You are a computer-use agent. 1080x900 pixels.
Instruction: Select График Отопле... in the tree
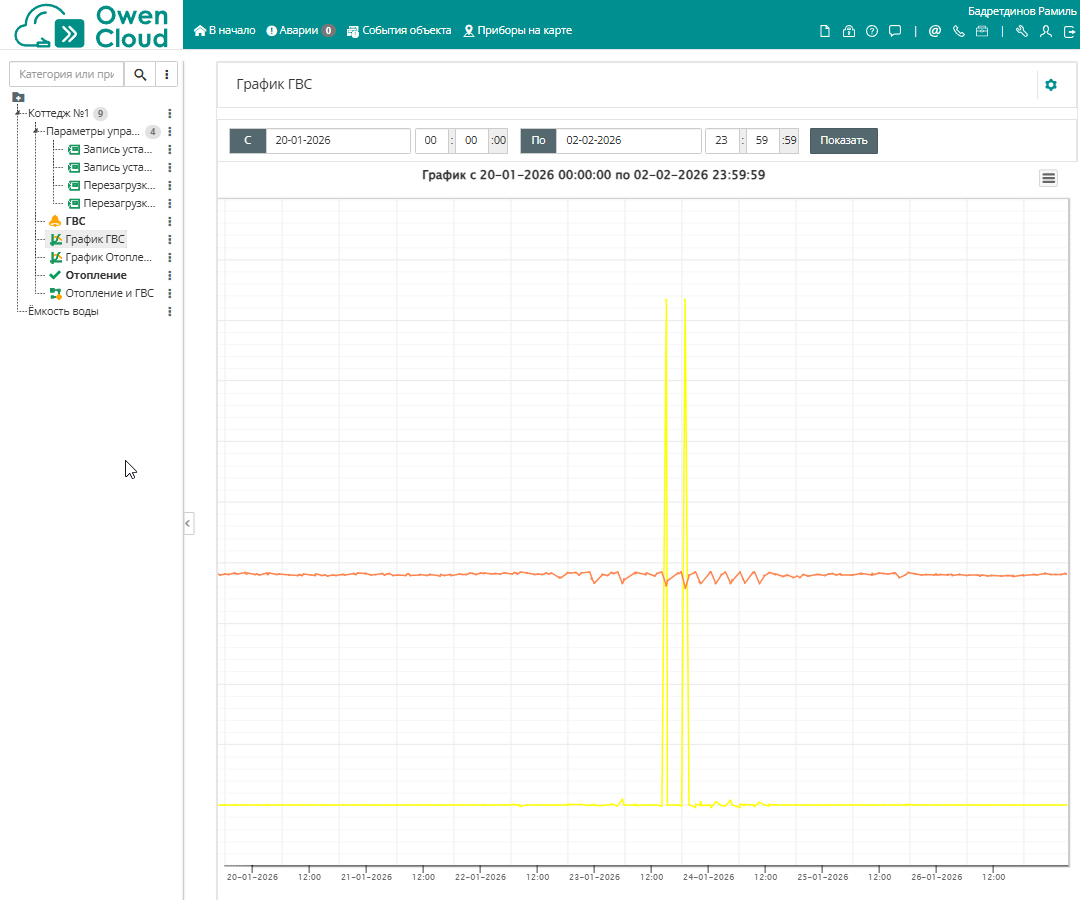click(108, 257)
